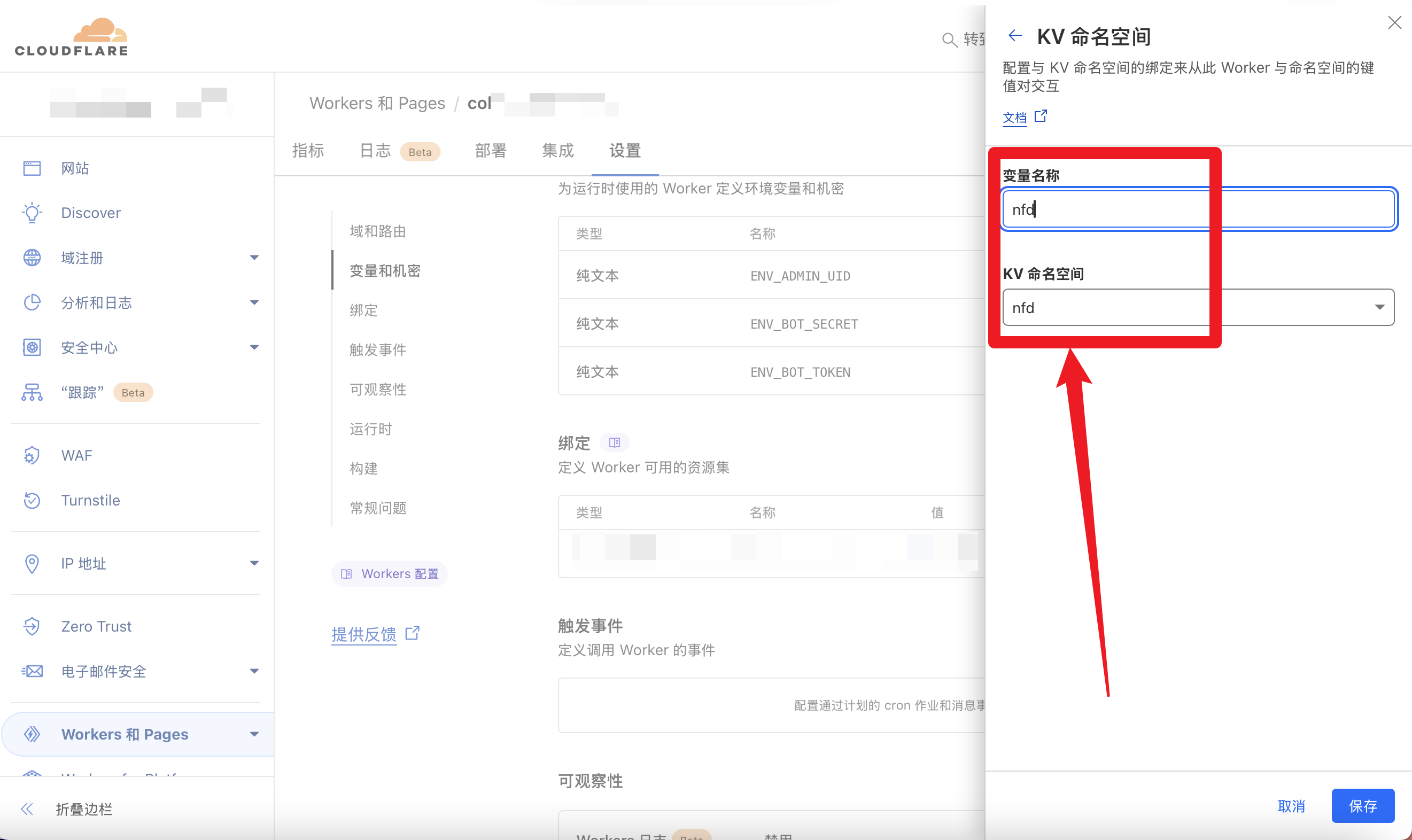Open the 提供反馈 feedback link
This screenshot has height=840, width=1412.
[x=363, y=634]
